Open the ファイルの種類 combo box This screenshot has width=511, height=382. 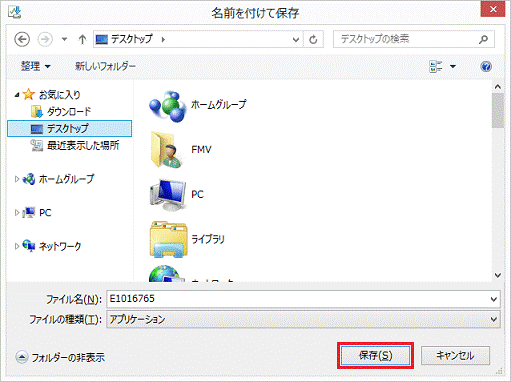pyautogui.click(x=303, y=319)
